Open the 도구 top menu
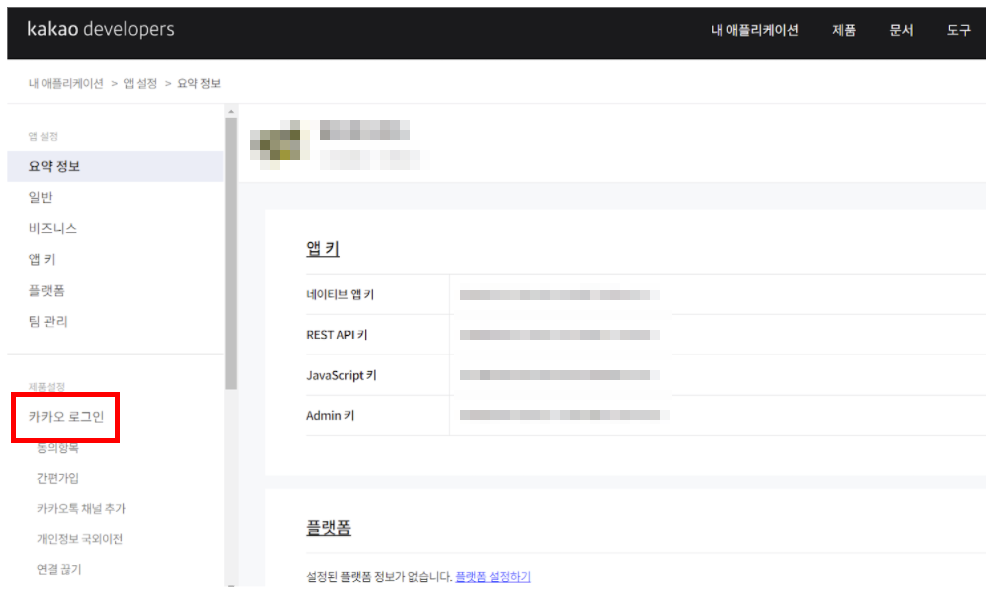986x594 pixels. 959,30
